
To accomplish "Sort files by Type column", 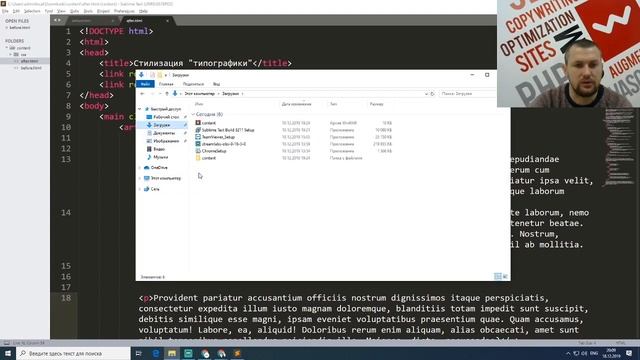I will pyautogui.click(x=333, y=104).
